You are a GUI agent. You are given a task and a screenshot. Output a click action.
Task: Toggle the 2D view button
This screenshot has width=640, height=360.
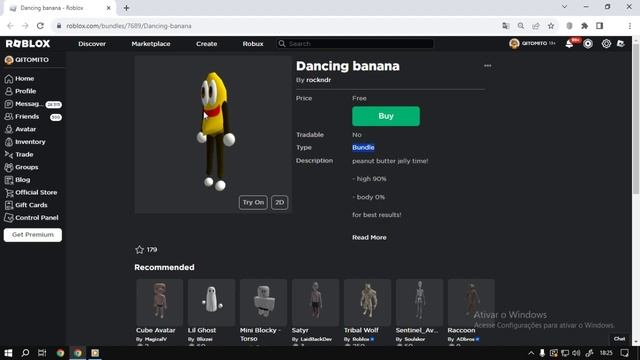[x=280, y=202]
